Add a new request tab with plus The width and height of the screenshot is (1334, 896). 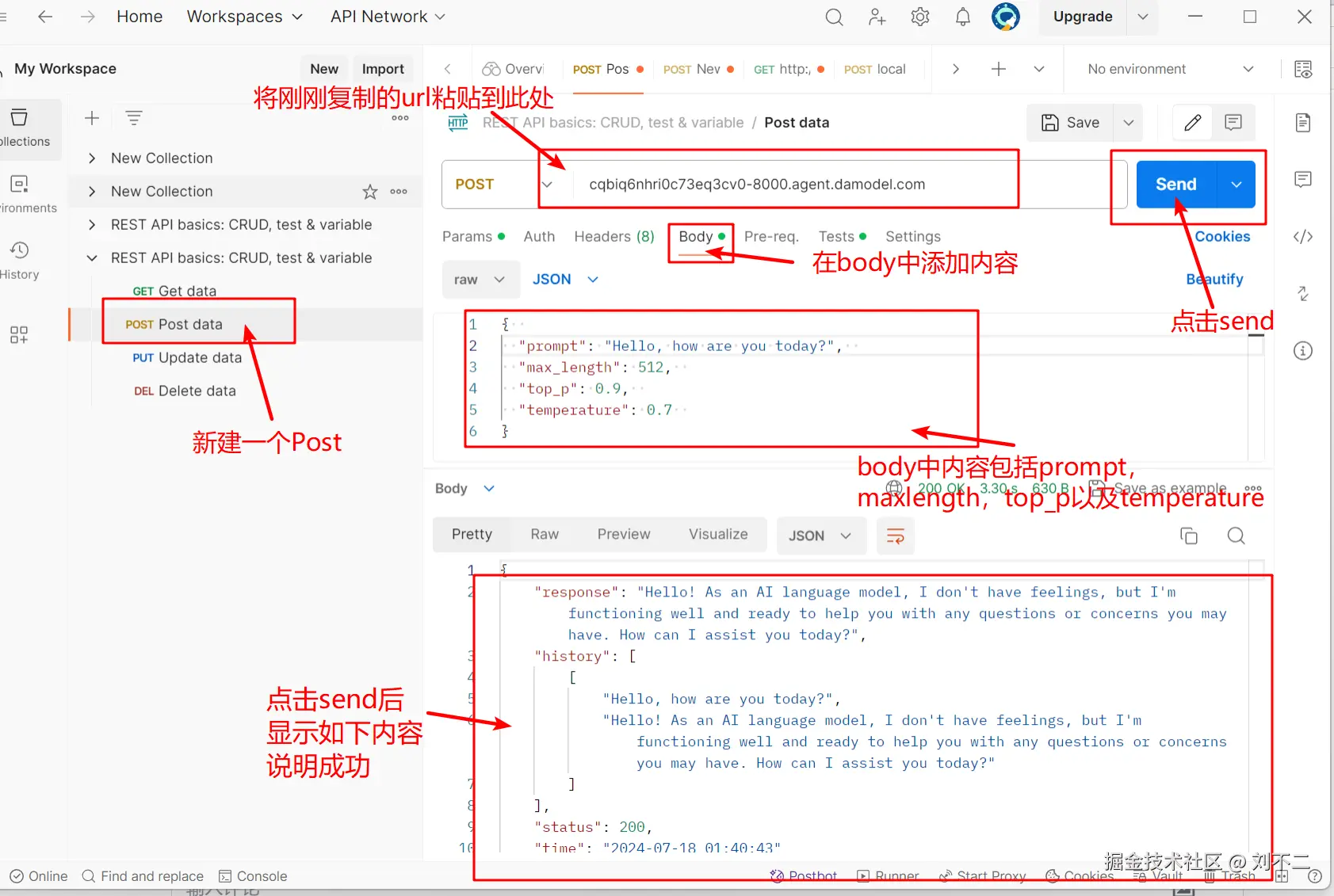pyautogui.click(x=999, y=69)
